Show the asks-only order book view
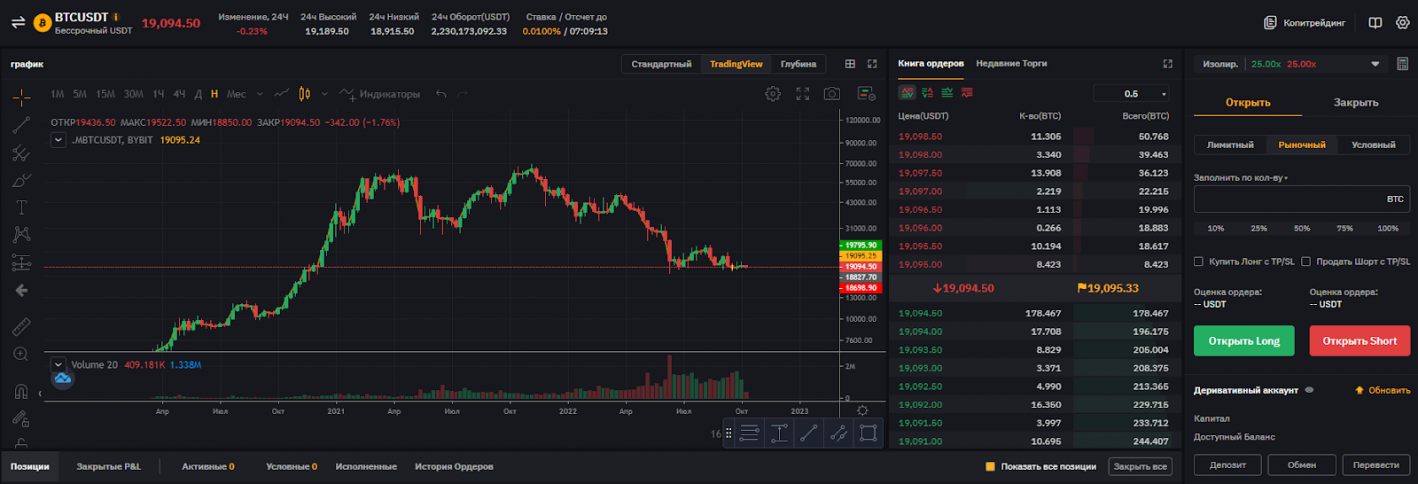This screenshot has width=1418, height=484. point(966,93)
